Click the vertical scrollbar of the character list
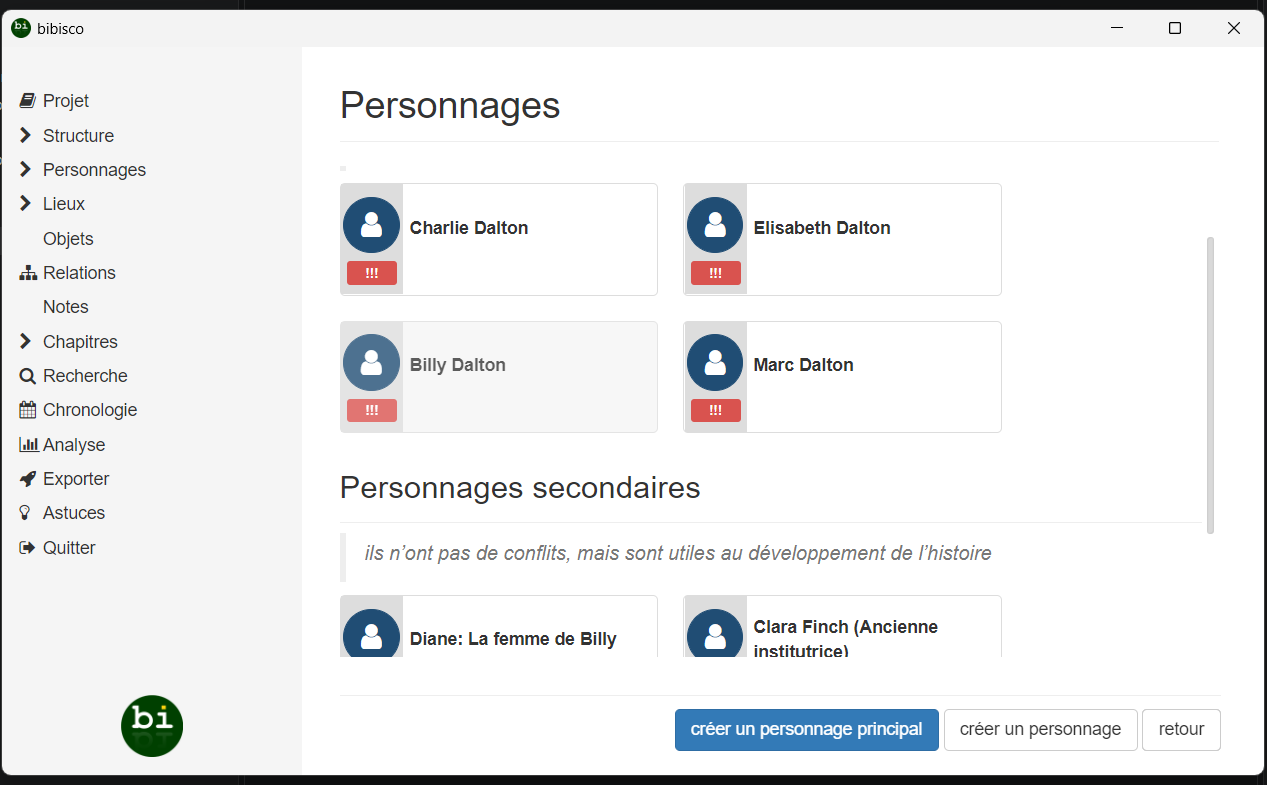This screenshot has width=1267, height=785. tap(1210, 385)
